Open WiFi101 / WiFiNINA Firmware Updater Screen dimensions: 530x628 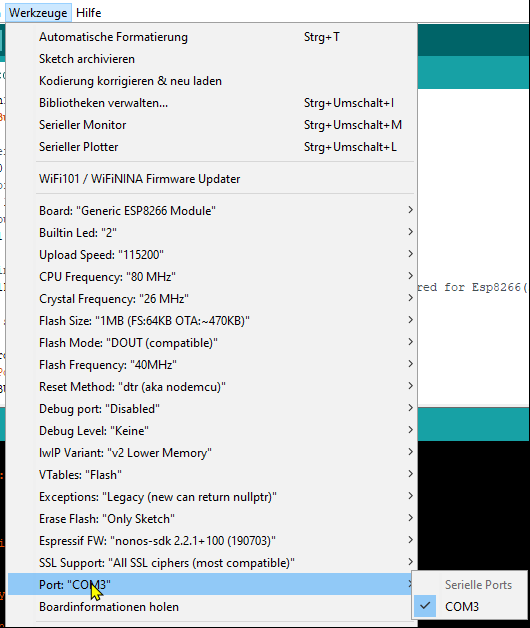(212, 179)
